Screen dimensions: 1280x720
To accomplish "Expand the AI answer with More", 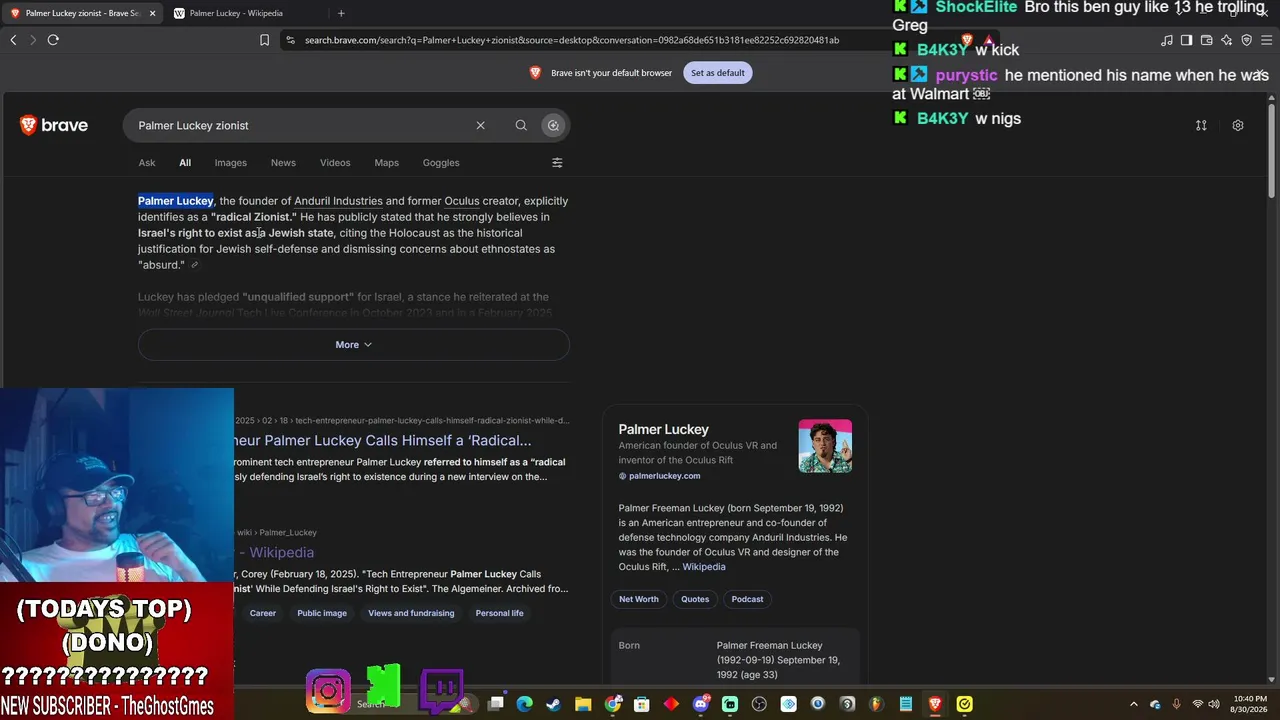I will coord(354,344).
